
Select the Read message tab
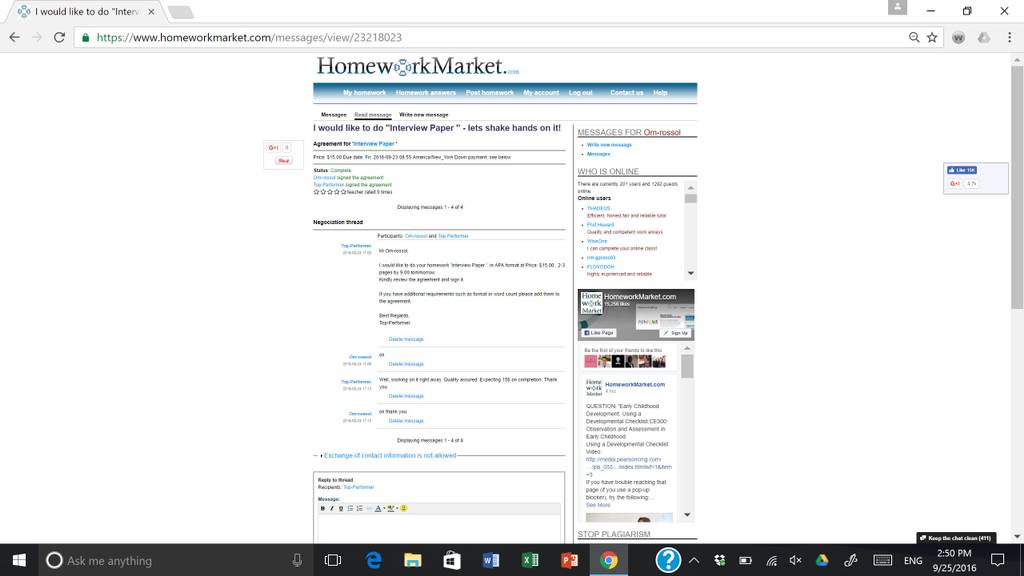(x=373, y=115)
